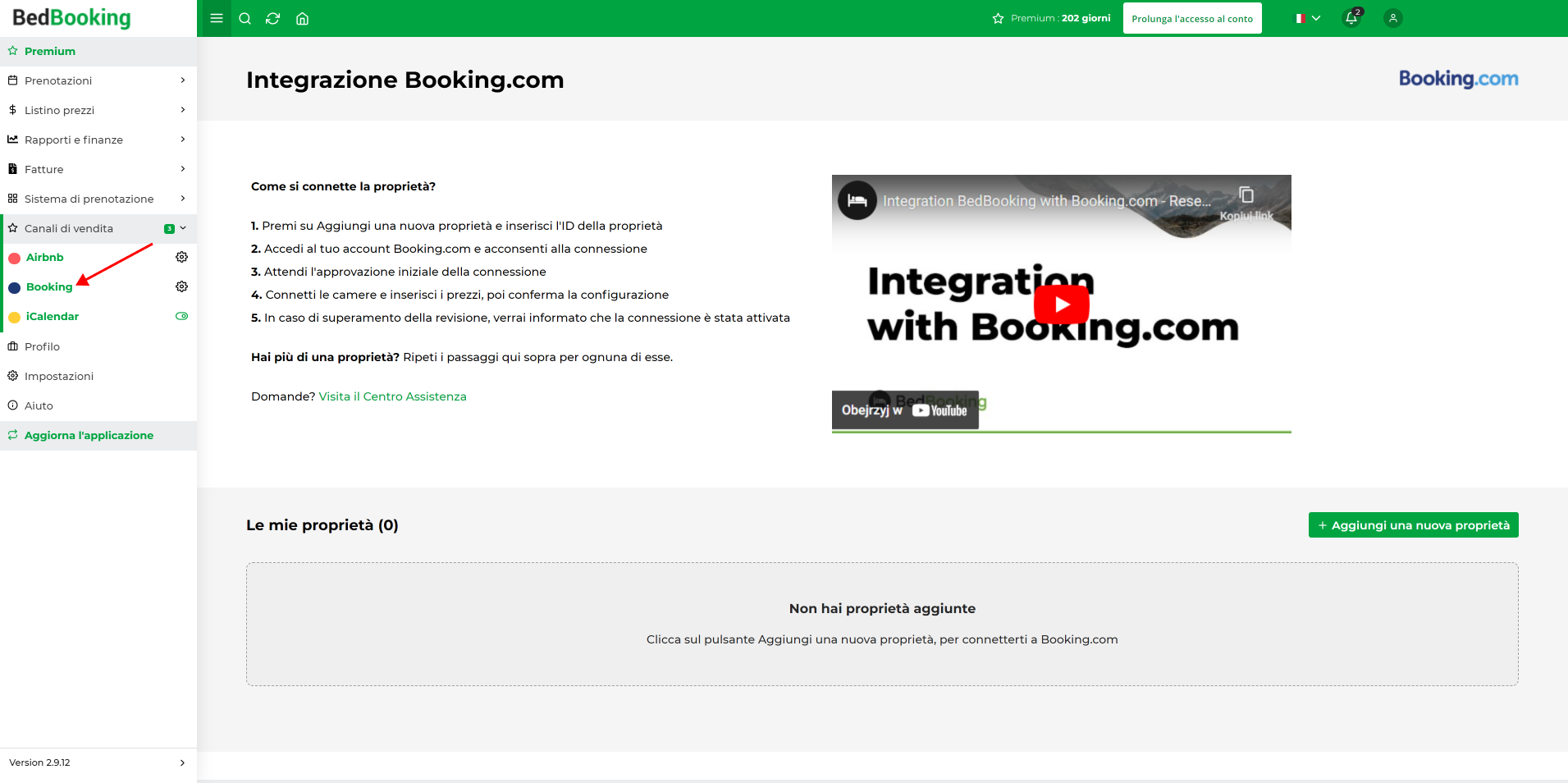The height and width of the screenshot is (783, 1568).
Task: Open Aiuto in the sidebar
Action: click(98, 405)
